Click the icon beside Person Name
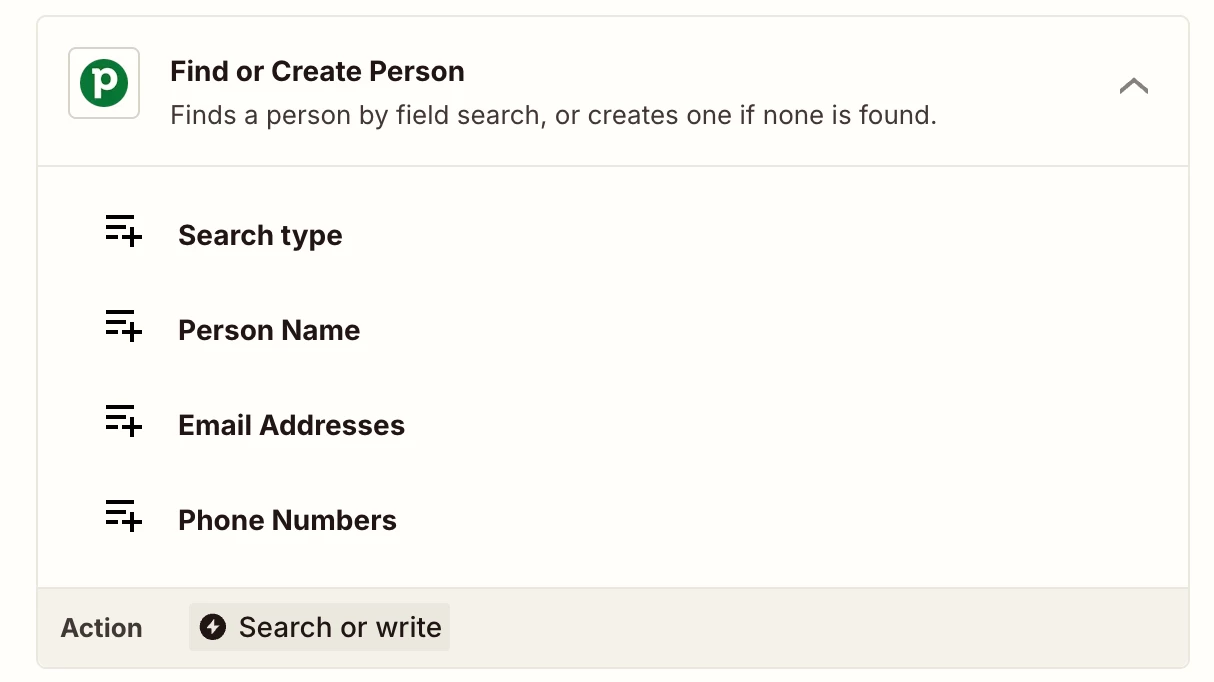Screen dimensions: 1214x682 pyautogui.click(x=124, y=326)
